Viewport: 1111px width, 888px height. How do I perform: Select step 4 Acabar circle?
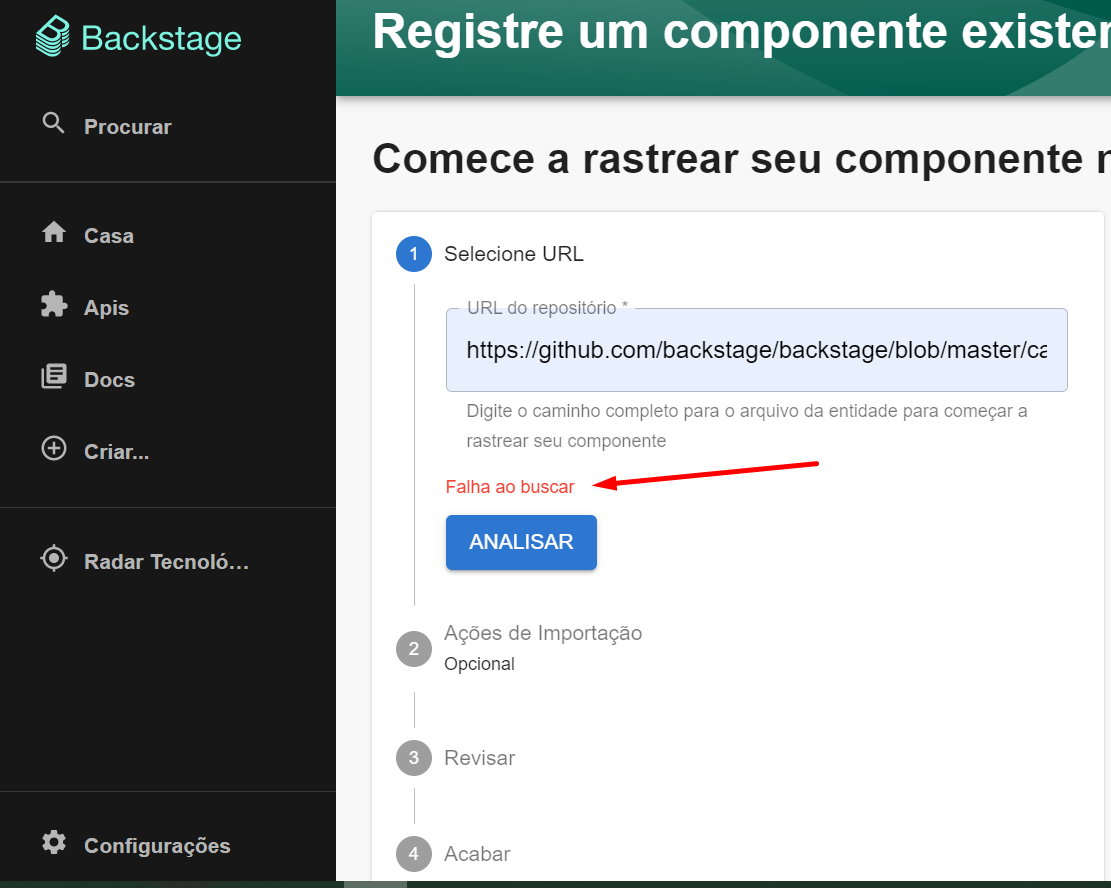[x=413, y=854]
